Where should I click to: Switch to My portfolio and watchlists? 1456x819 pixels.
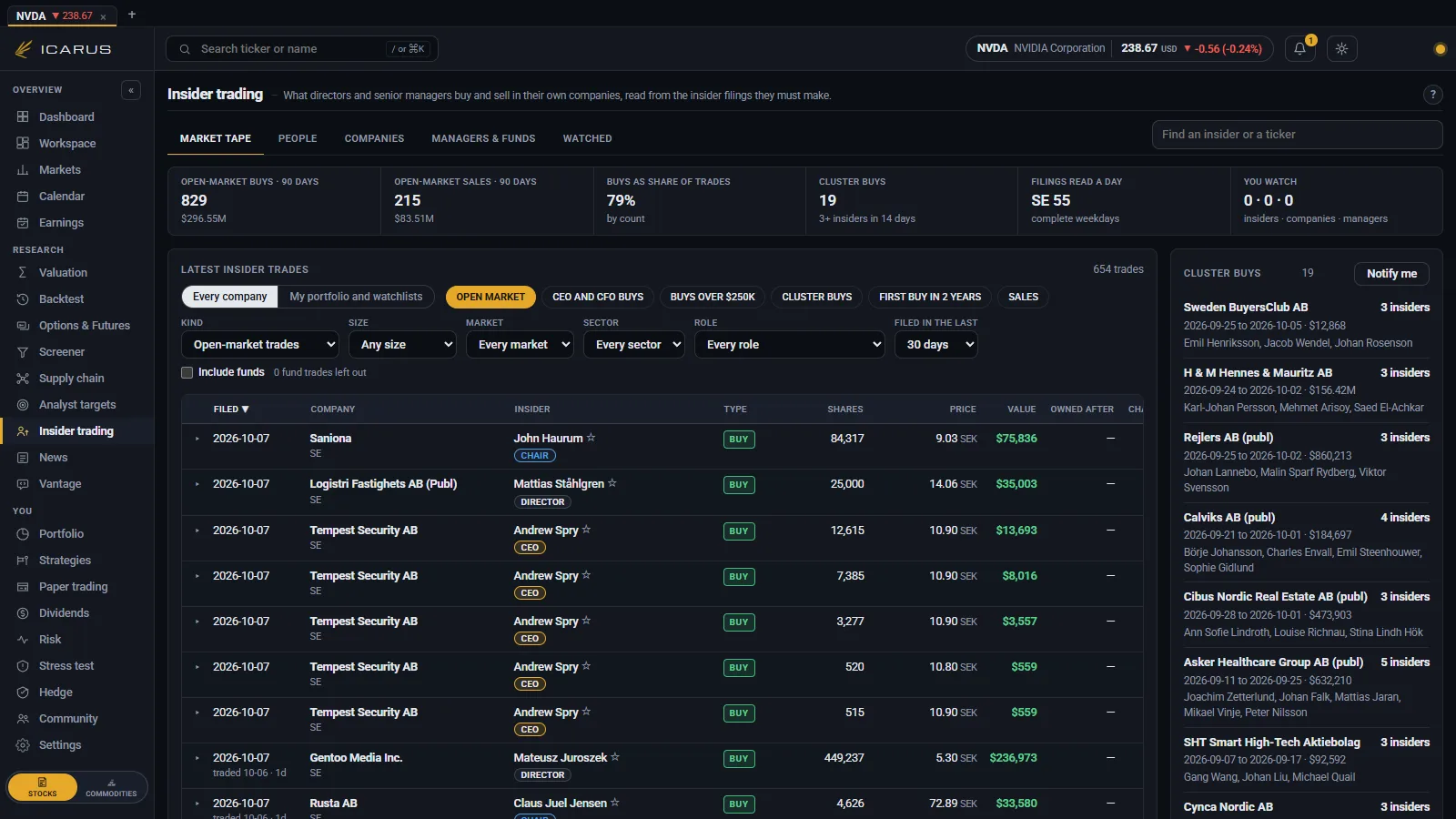point(356,297)
